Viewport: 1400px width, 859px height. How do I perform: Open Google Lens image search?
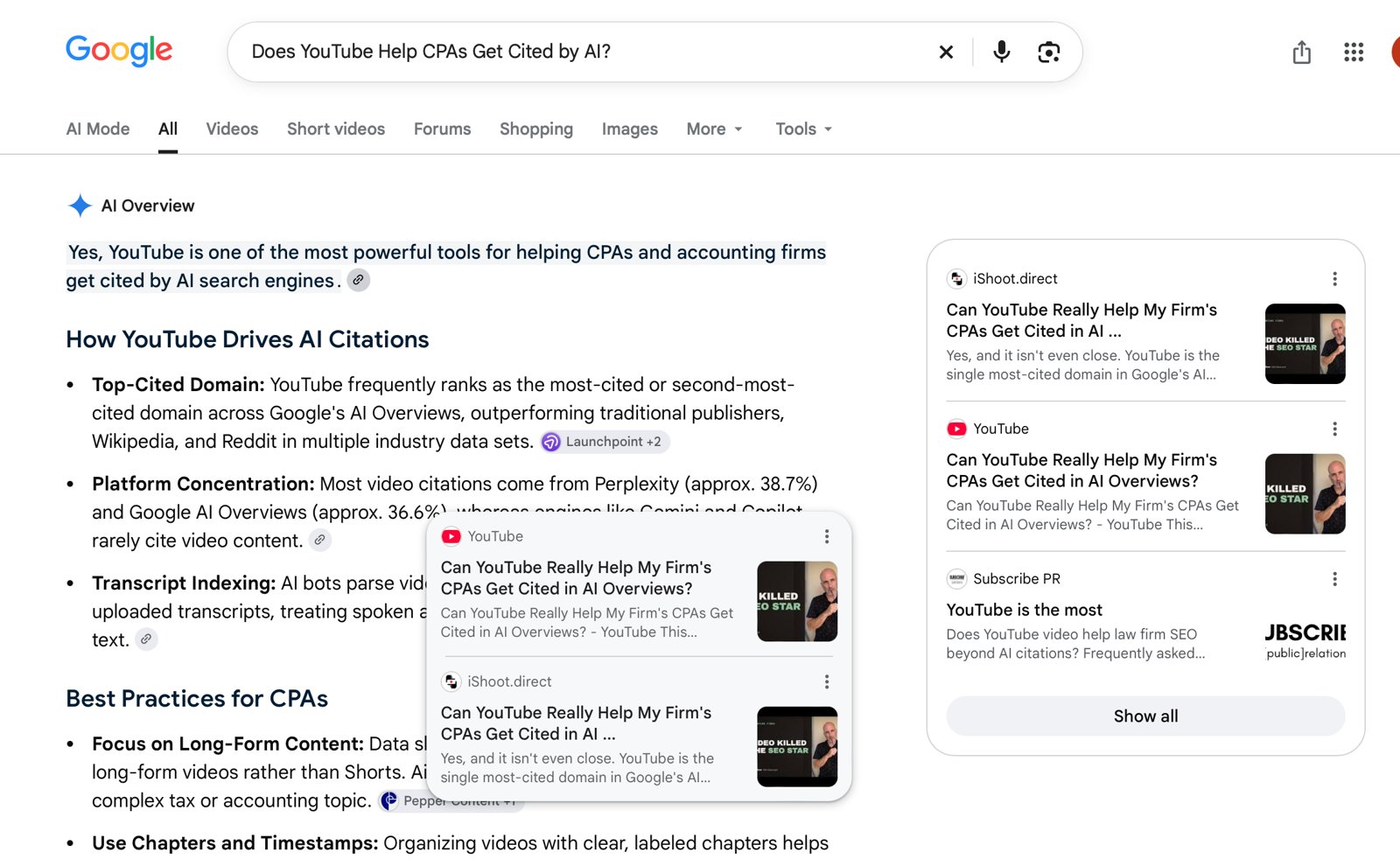point(1048,52)
